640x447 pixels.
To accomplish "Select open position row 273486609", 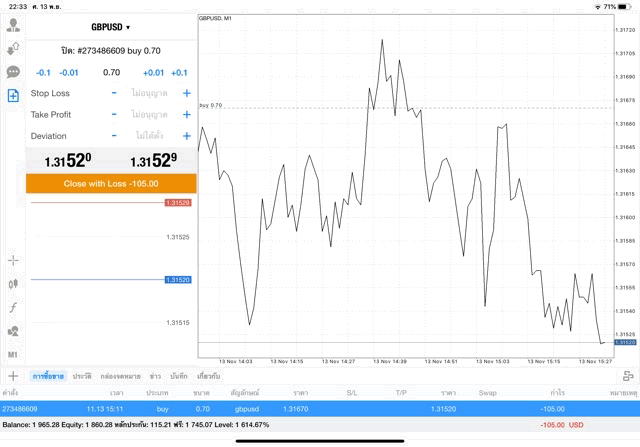I will click(320, 408).
